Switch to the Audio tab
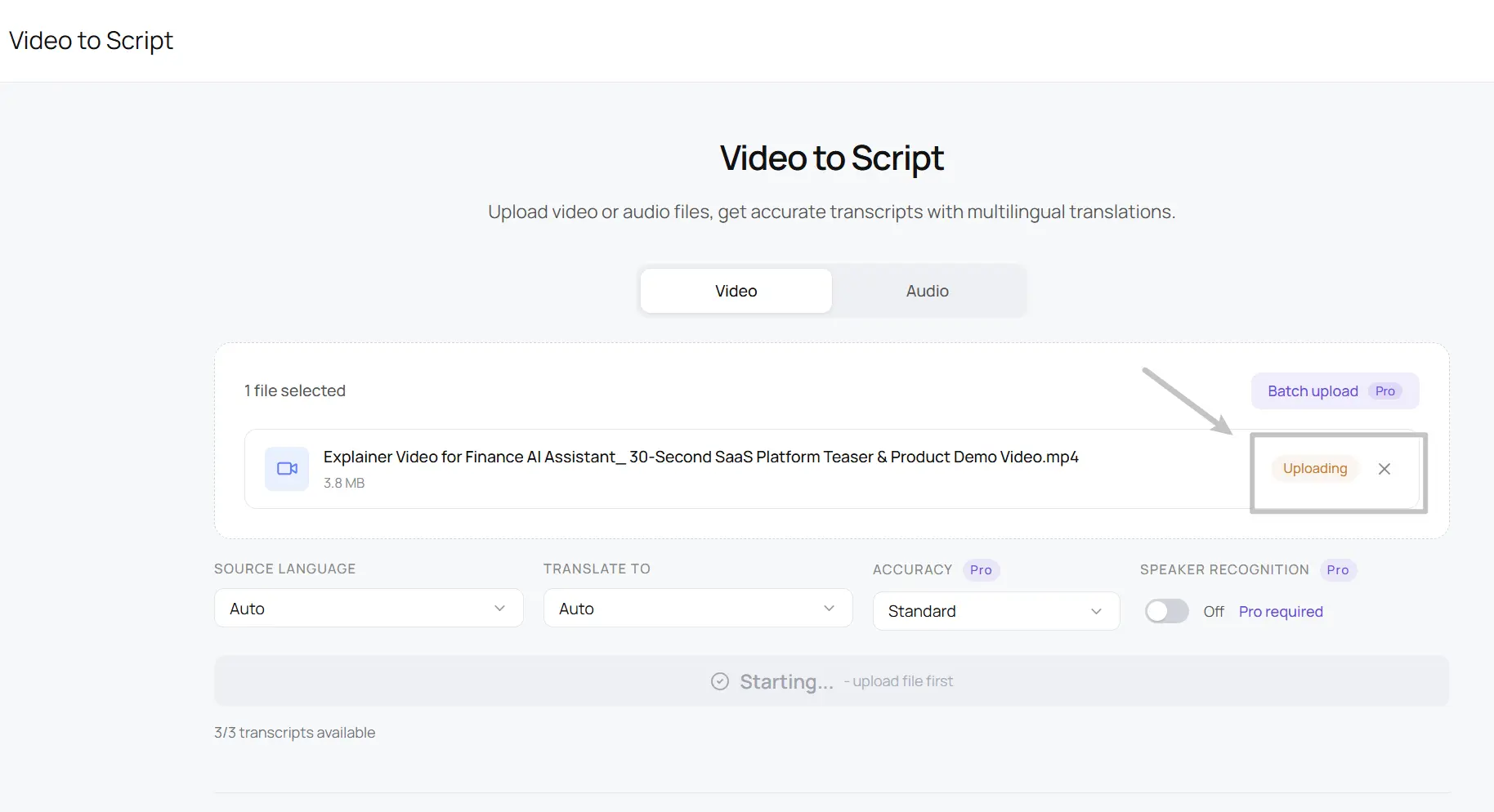Image resolution: width=1494 pixels, height=812 pixels. [x=927, y=291]
